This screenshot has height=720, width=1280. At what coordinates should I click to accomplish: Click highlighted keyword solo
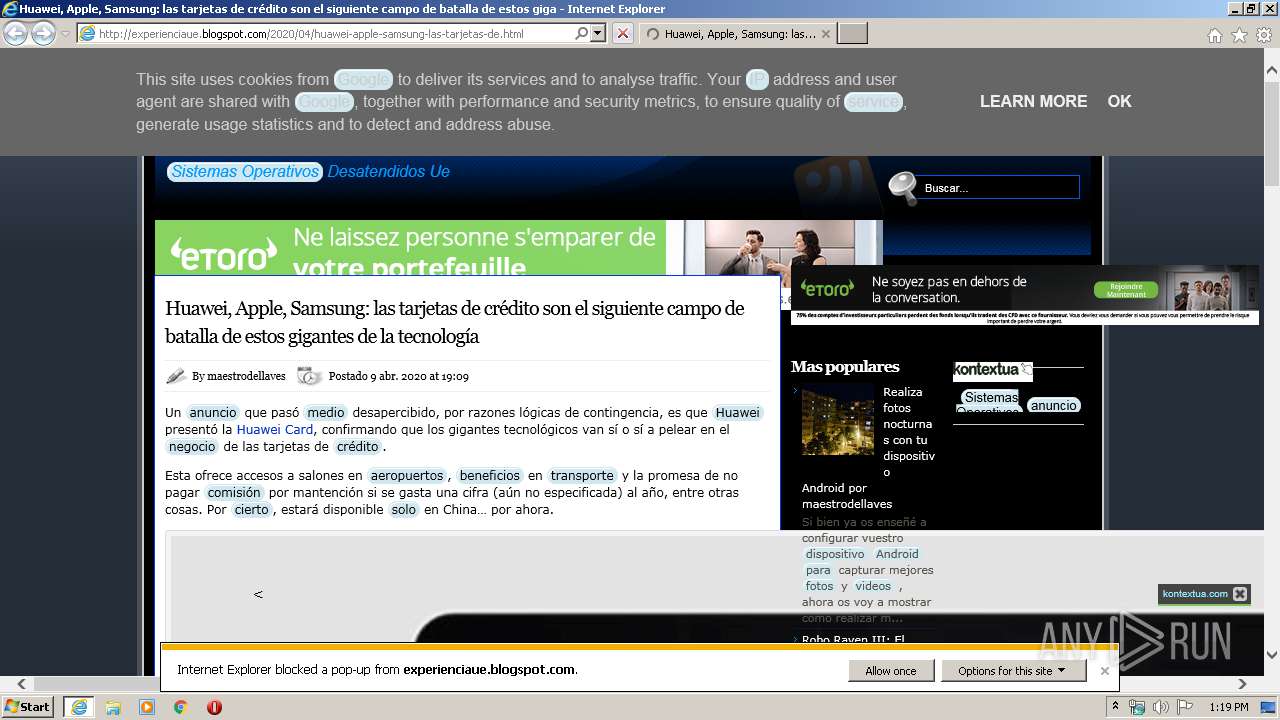pos(404,509)
